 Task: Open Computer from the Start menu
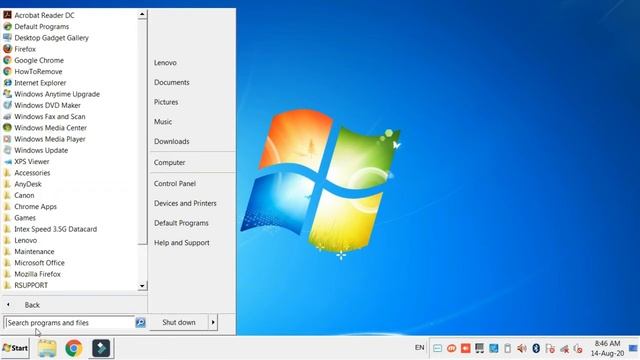[x=169, y=162]
